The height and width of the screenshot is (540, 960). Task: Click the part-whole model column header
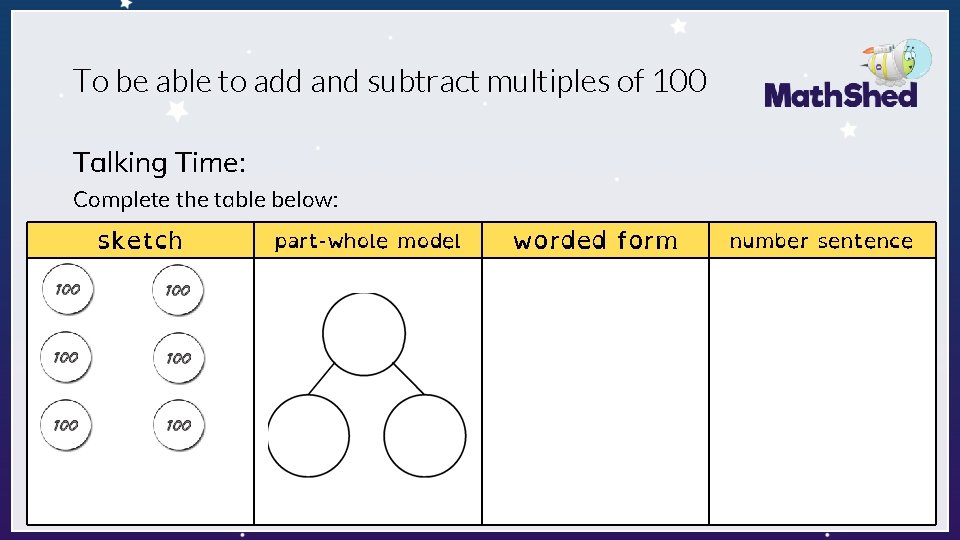(368, 240)
